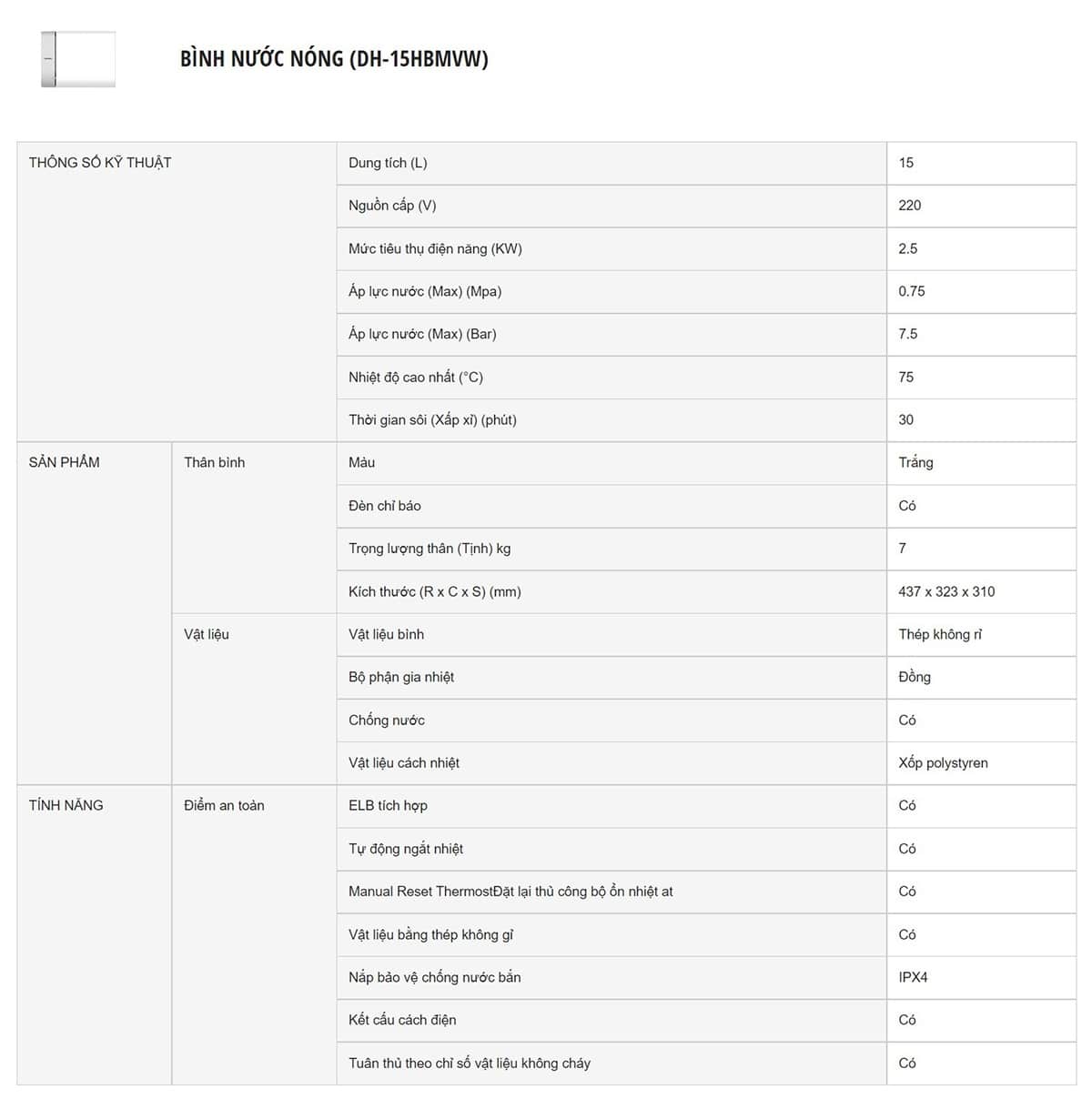Select the IPX4 protection rating value
This screenshot has height=1099, width=1092.
(913, 977)
